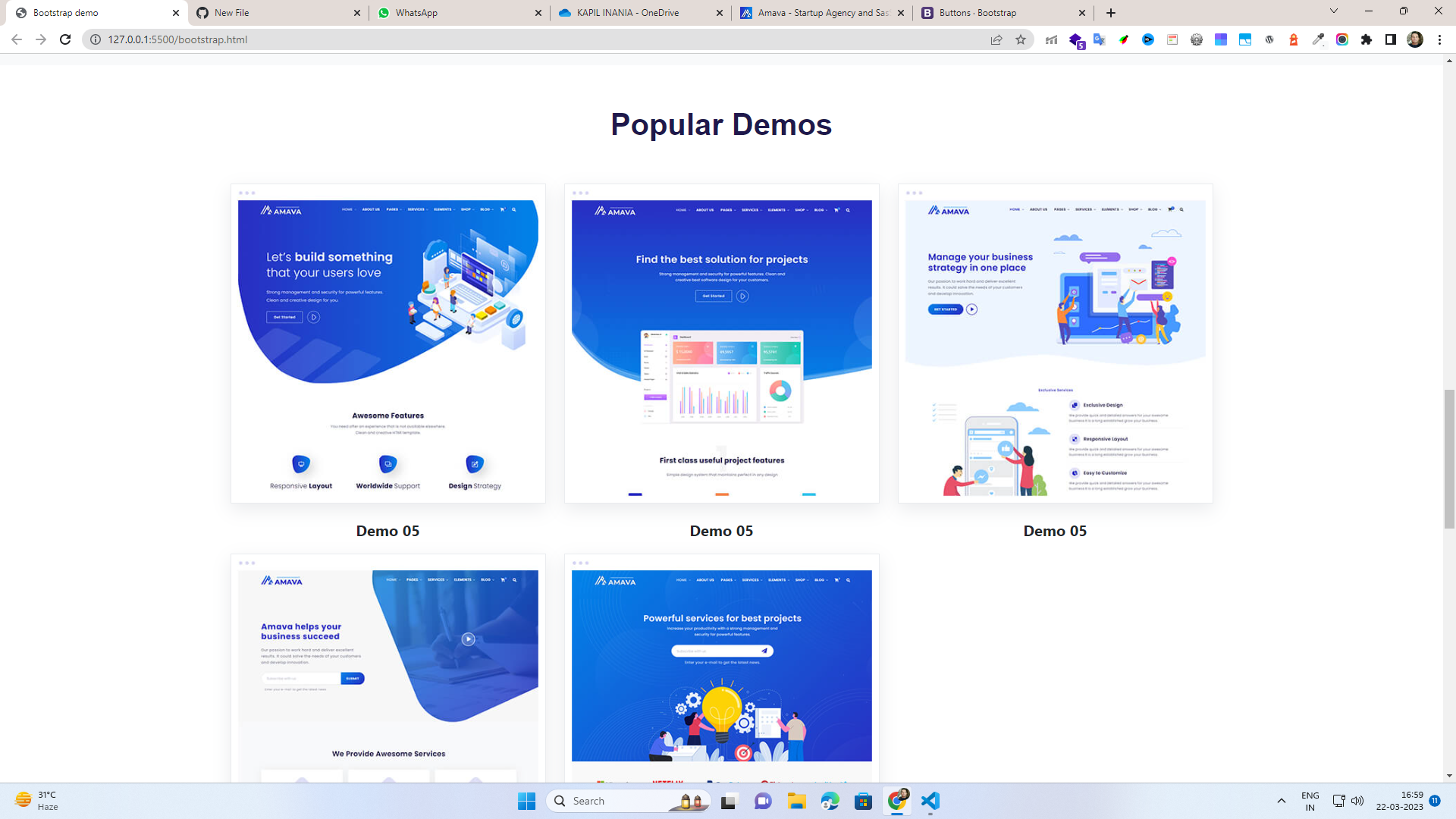This screenshot has width=1456, height=819.
Task: Open Chrome's three-dot options menu
Action: tap(1440, 39)
